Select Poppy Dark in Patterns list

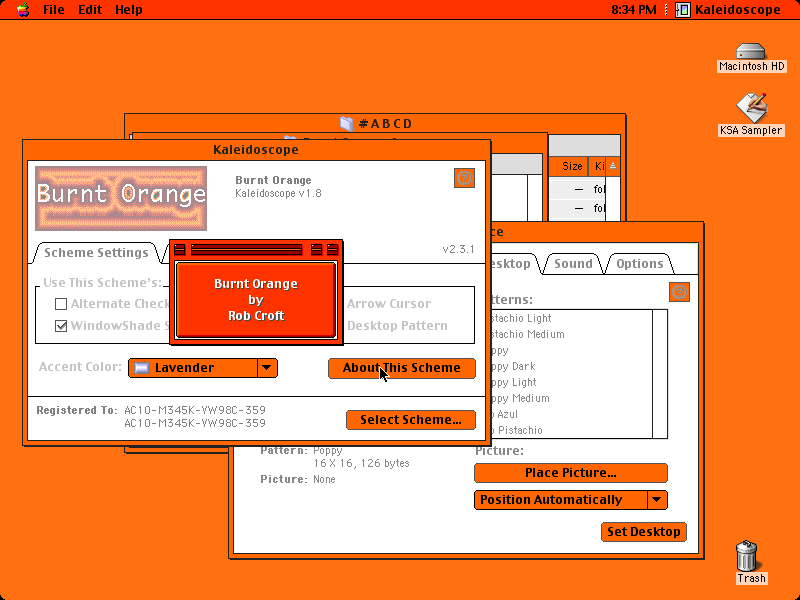point(568,366)
